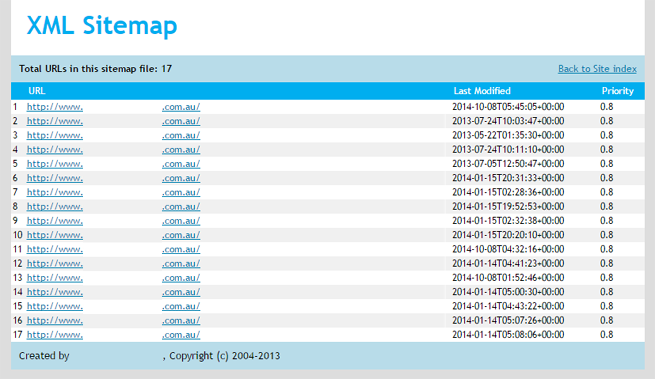
Task: Select date 2014-01-14T04:43:22+00:00
Action: pos(508,306)
